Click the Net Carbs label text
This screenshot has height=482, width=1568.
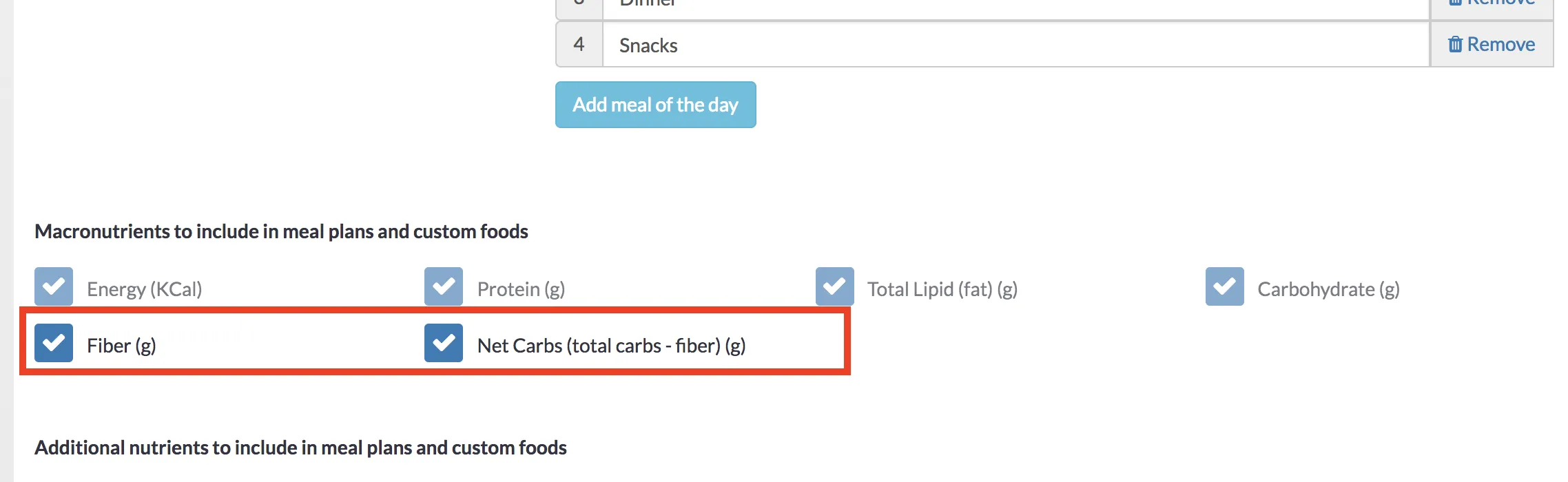(611, 346)
